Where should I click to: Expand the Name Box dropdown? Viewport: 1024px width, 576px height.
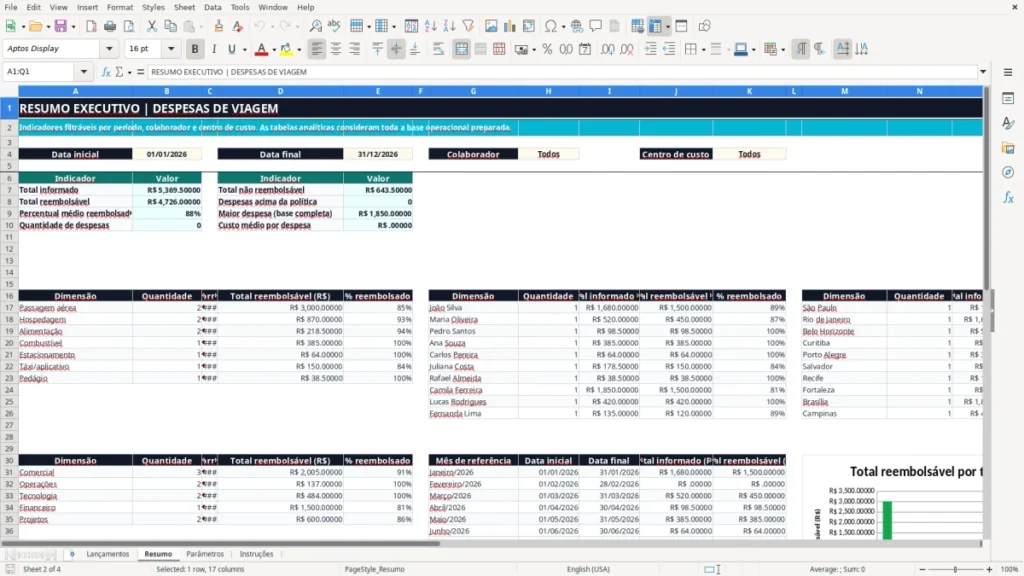click(84, 72)
